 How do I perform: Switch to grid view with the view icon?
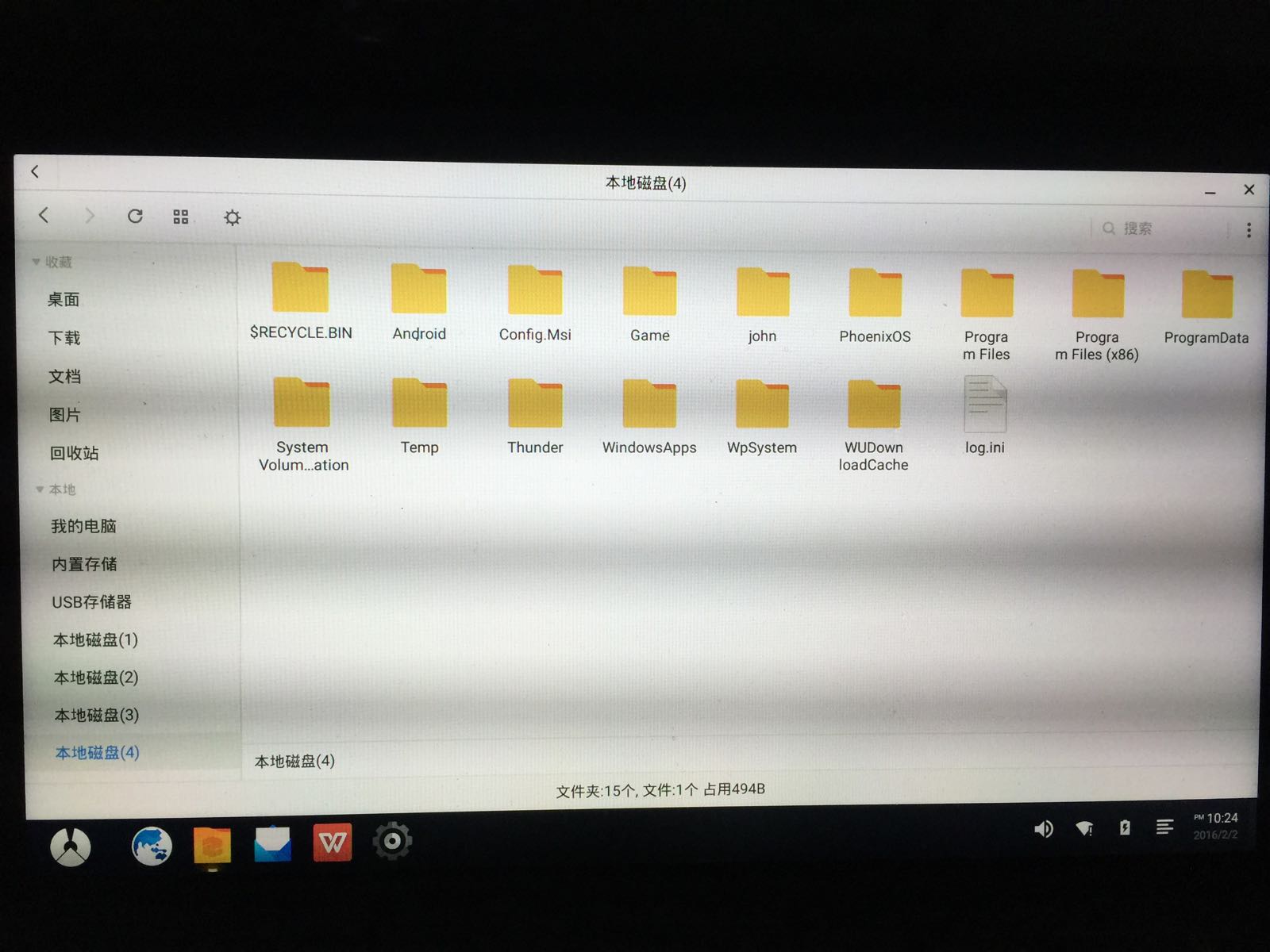pos(181,217)
